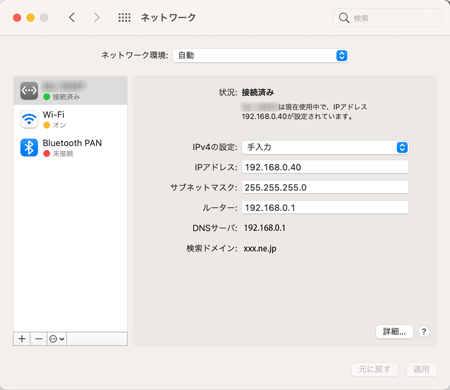This screenshot has width=450, height=390.
Task: Click the IPアドレス field
Action: click(x=325, y=167)
